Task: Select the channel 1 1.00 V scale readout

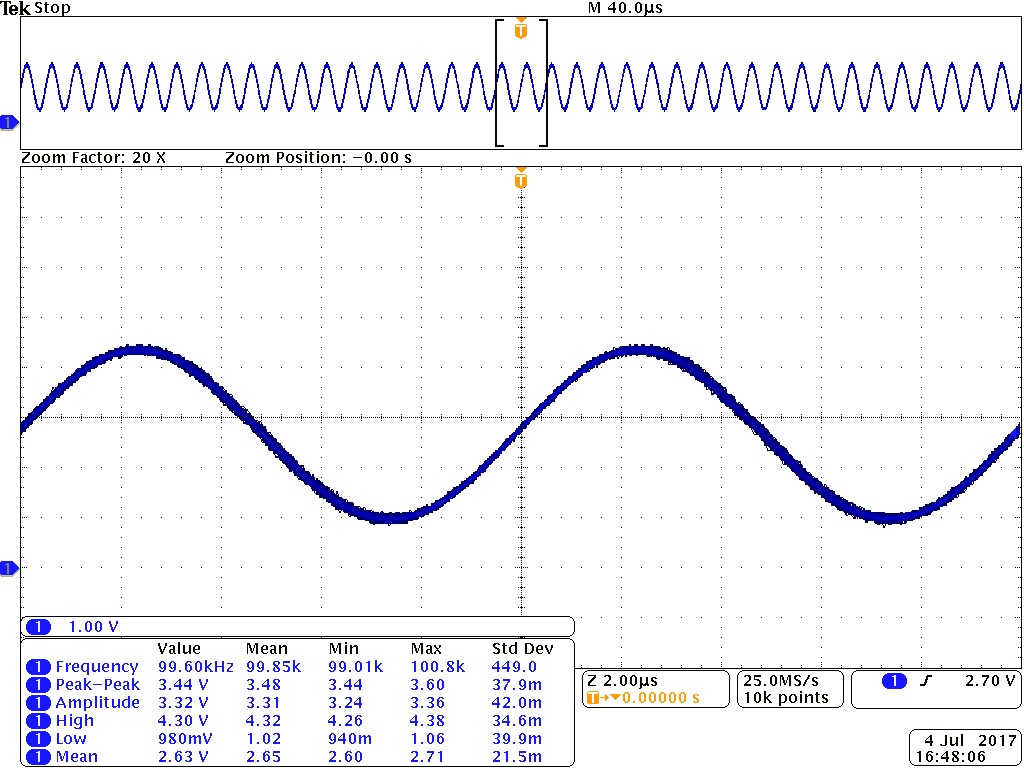Action: coord(92,627)
